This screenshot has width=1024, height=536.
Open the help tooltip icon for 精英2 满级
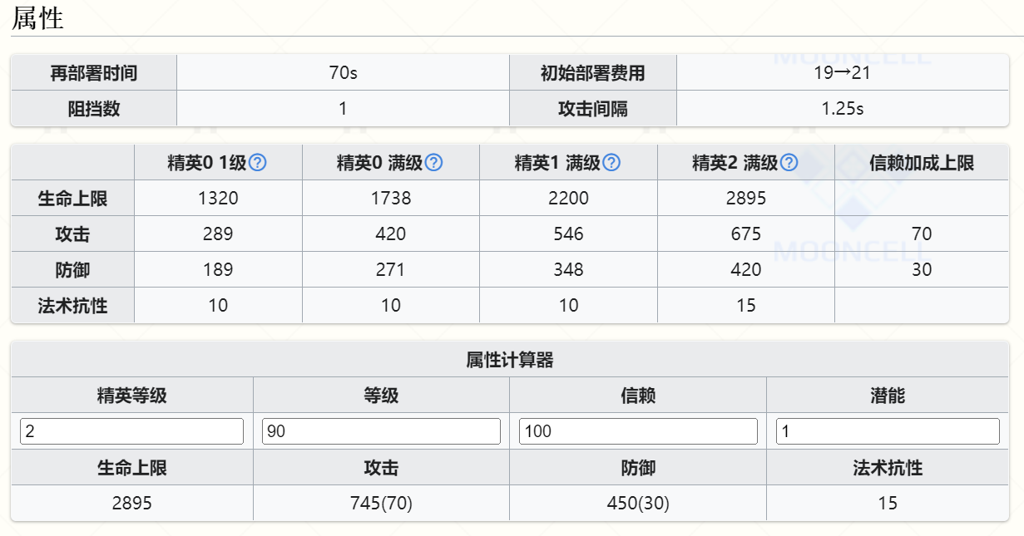[789, 163]
